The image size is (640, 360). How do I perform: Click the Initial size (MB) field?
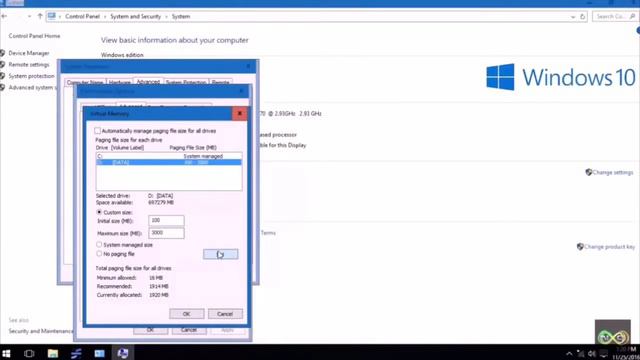point(166,220)
